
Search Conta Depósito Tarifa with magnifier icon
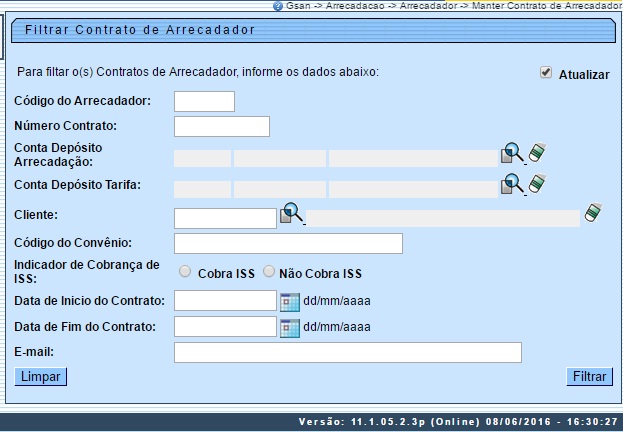click(513, 184)
